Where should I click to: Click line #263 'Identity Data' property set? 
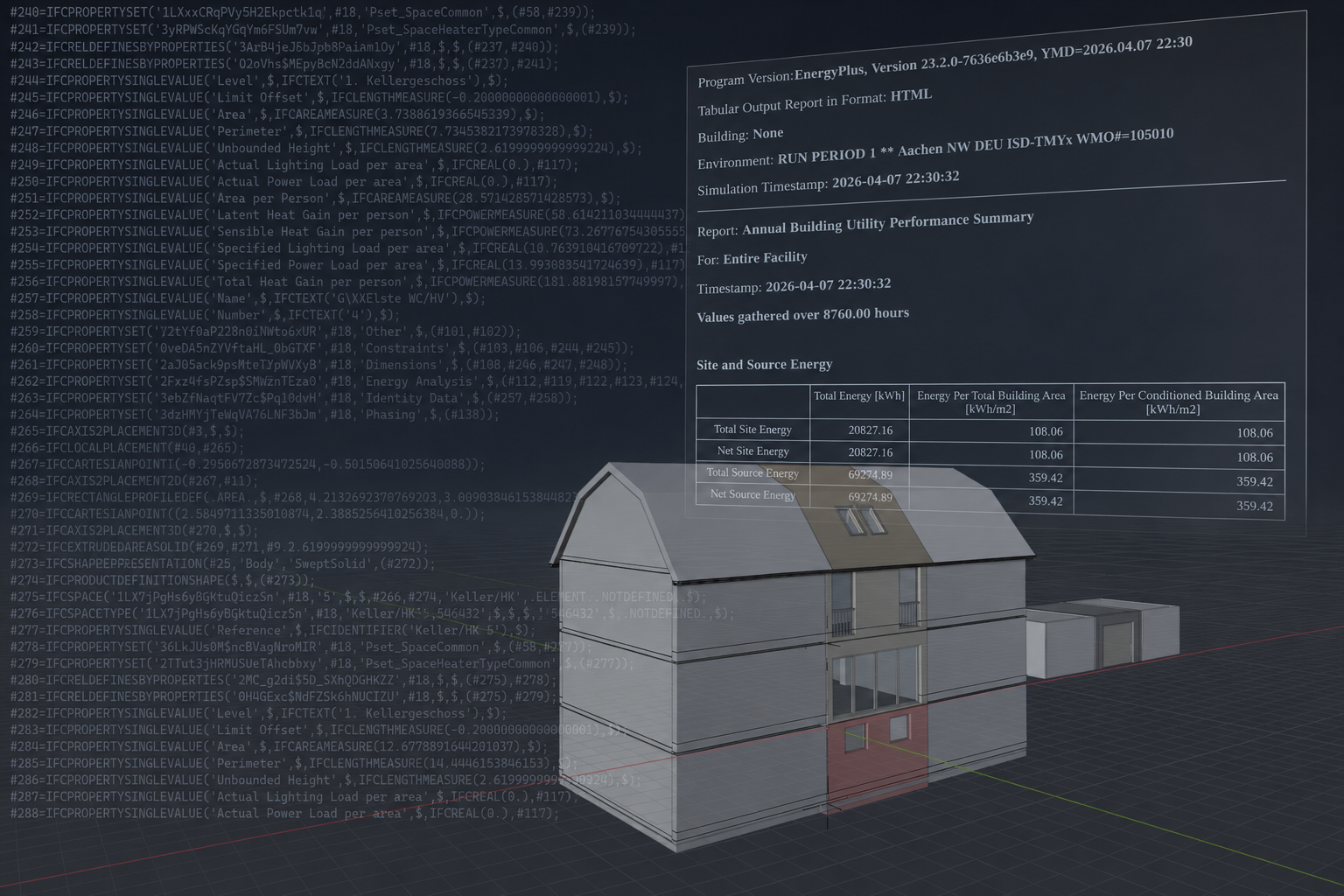[294, 398]
